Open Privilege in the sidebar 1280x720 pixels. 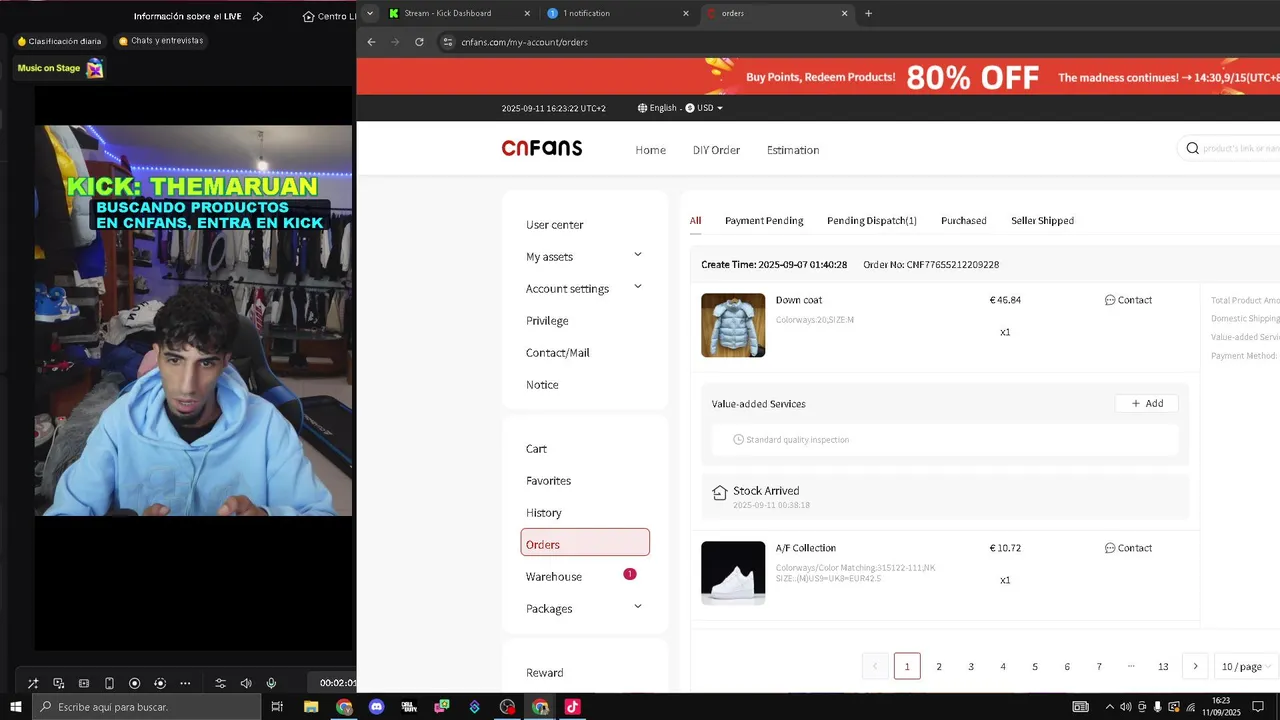point(547,321)
